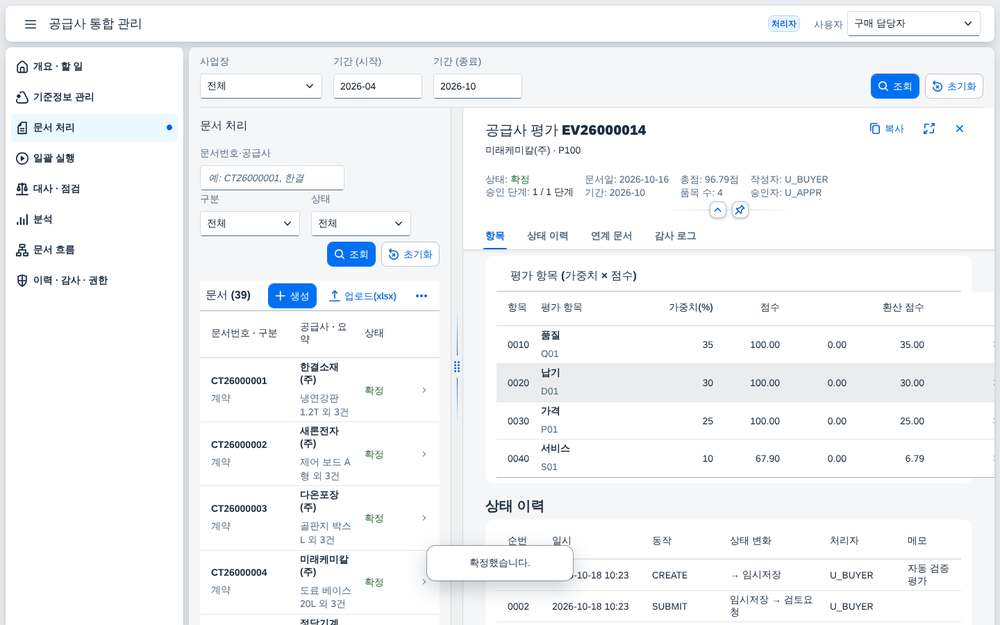Click 업로드(xlsx) button
This screenshot has width=1000, height=625.
point(362,296)
